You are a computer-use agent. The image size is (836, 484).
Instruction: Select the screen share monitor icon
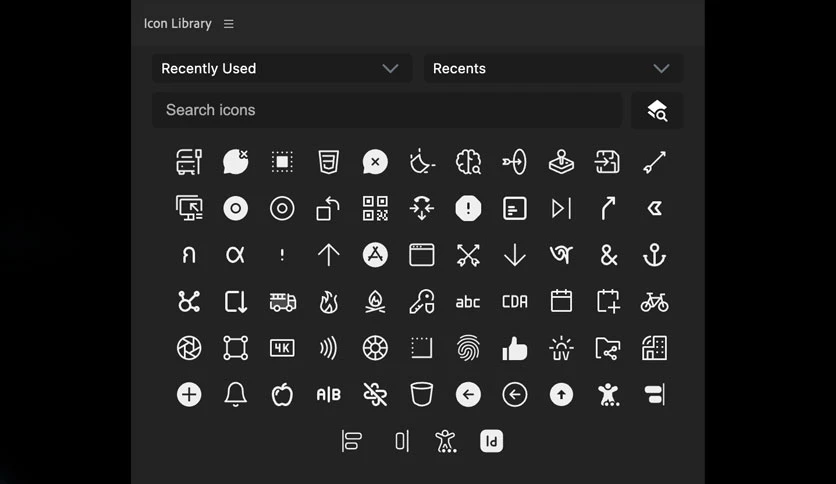tap(189, 208)
